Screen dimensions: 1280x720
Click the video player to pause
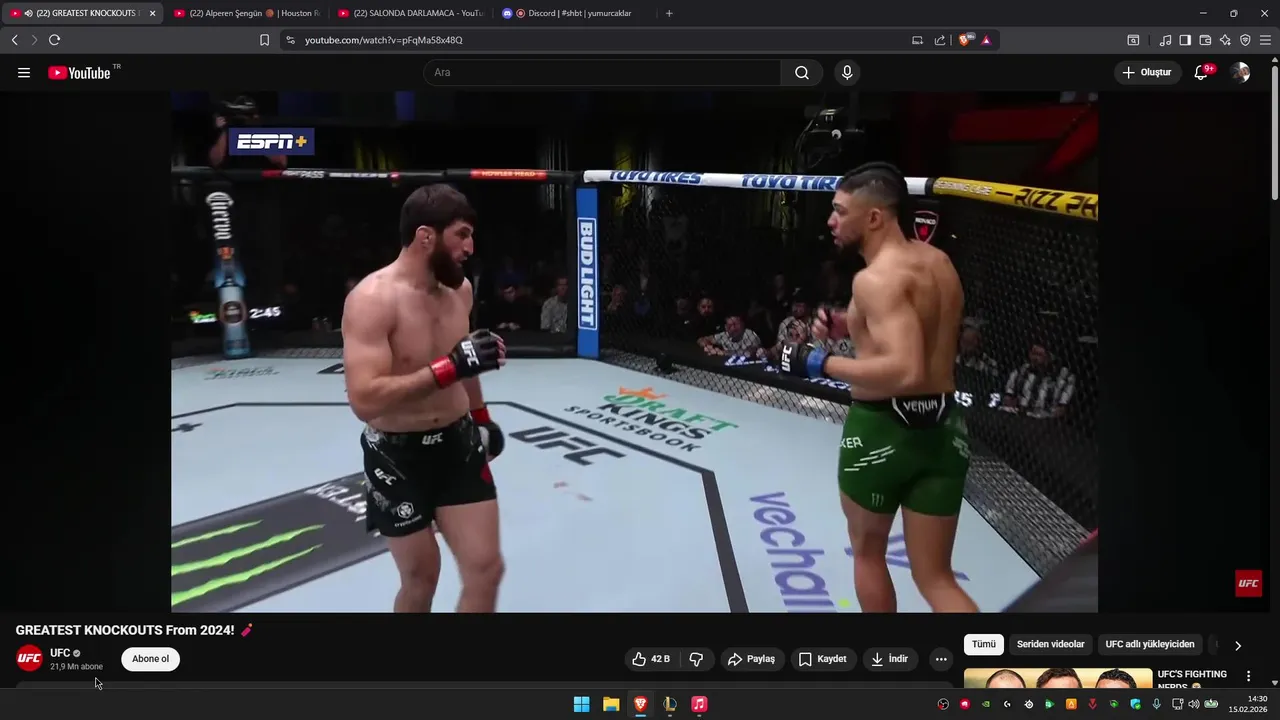(x=634, y=352)
